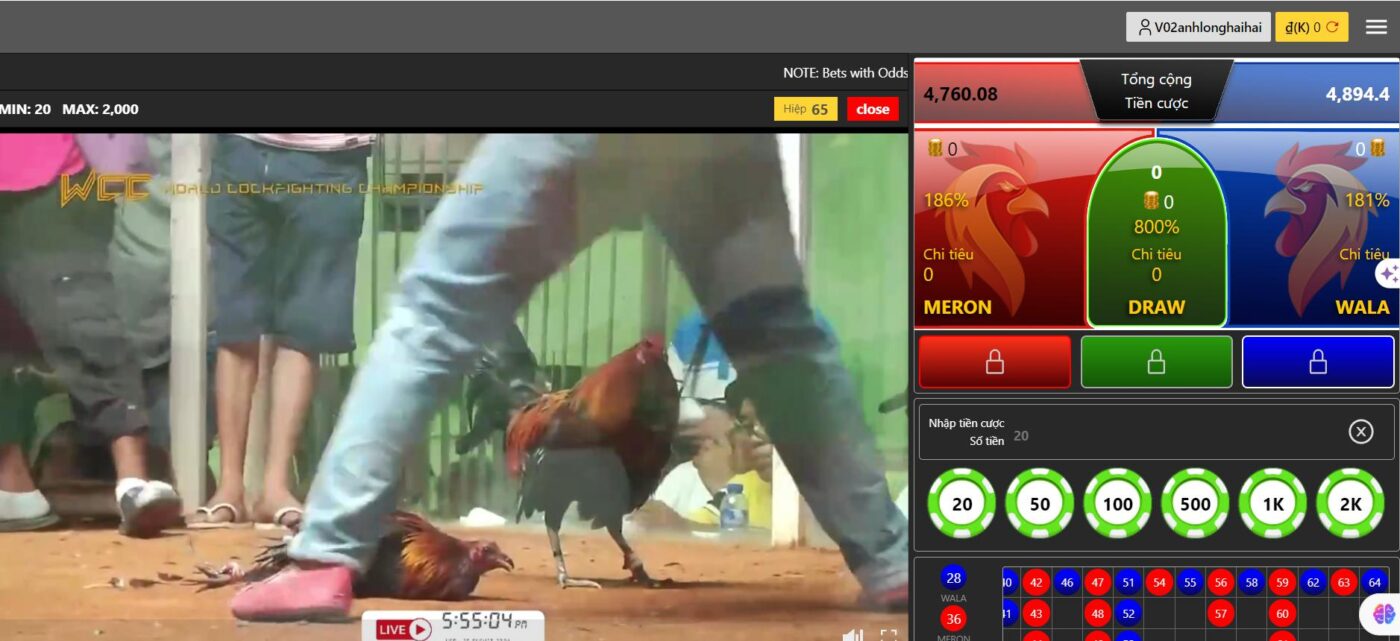This screenshot has height=641, width=1400.
Task: Pick the 2K chip
Action: click(x=1350, y=504)
